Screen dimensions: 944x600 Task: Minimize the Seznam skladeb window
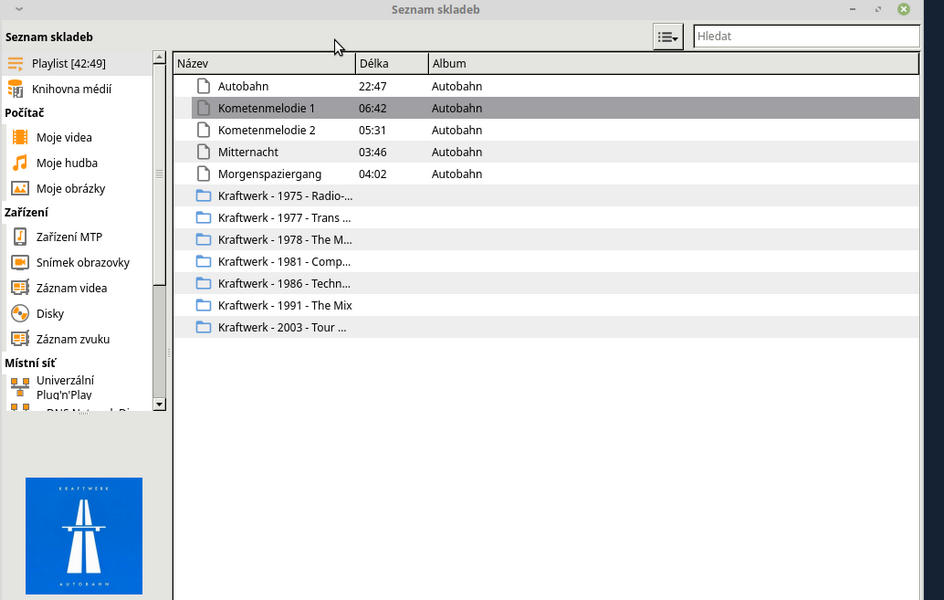(852, 9)
